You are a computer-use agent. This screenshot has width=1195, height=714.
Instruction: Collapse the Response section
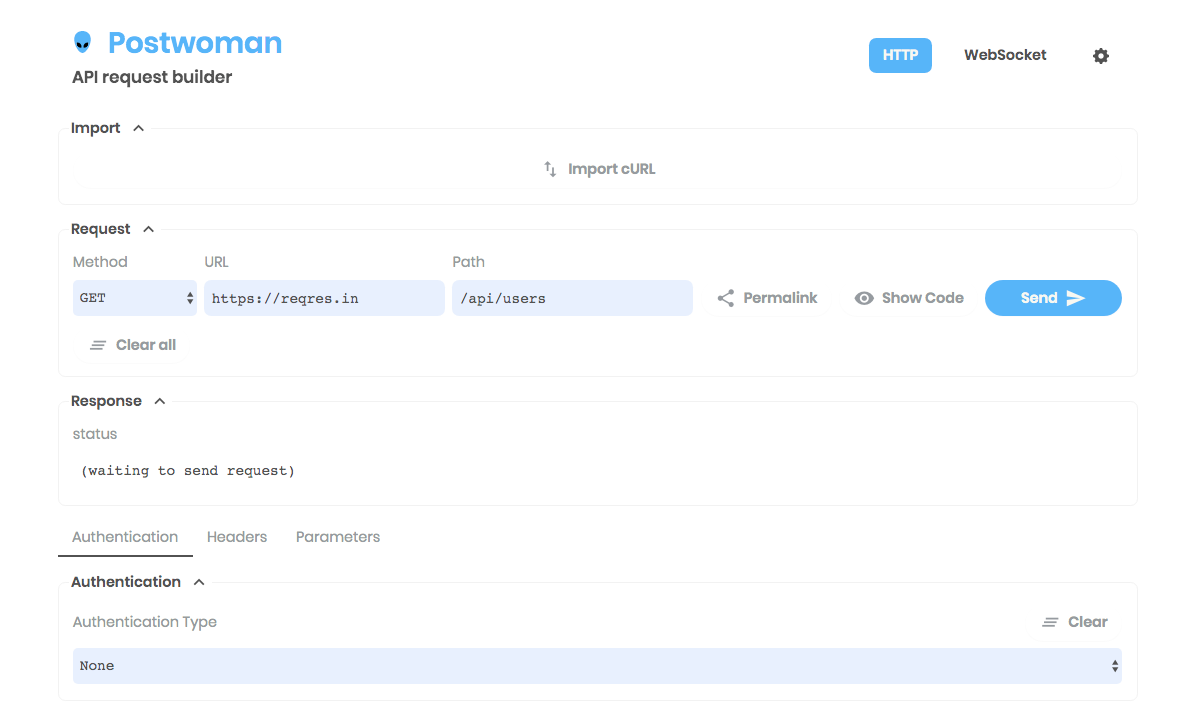click(x=160, y=401)
